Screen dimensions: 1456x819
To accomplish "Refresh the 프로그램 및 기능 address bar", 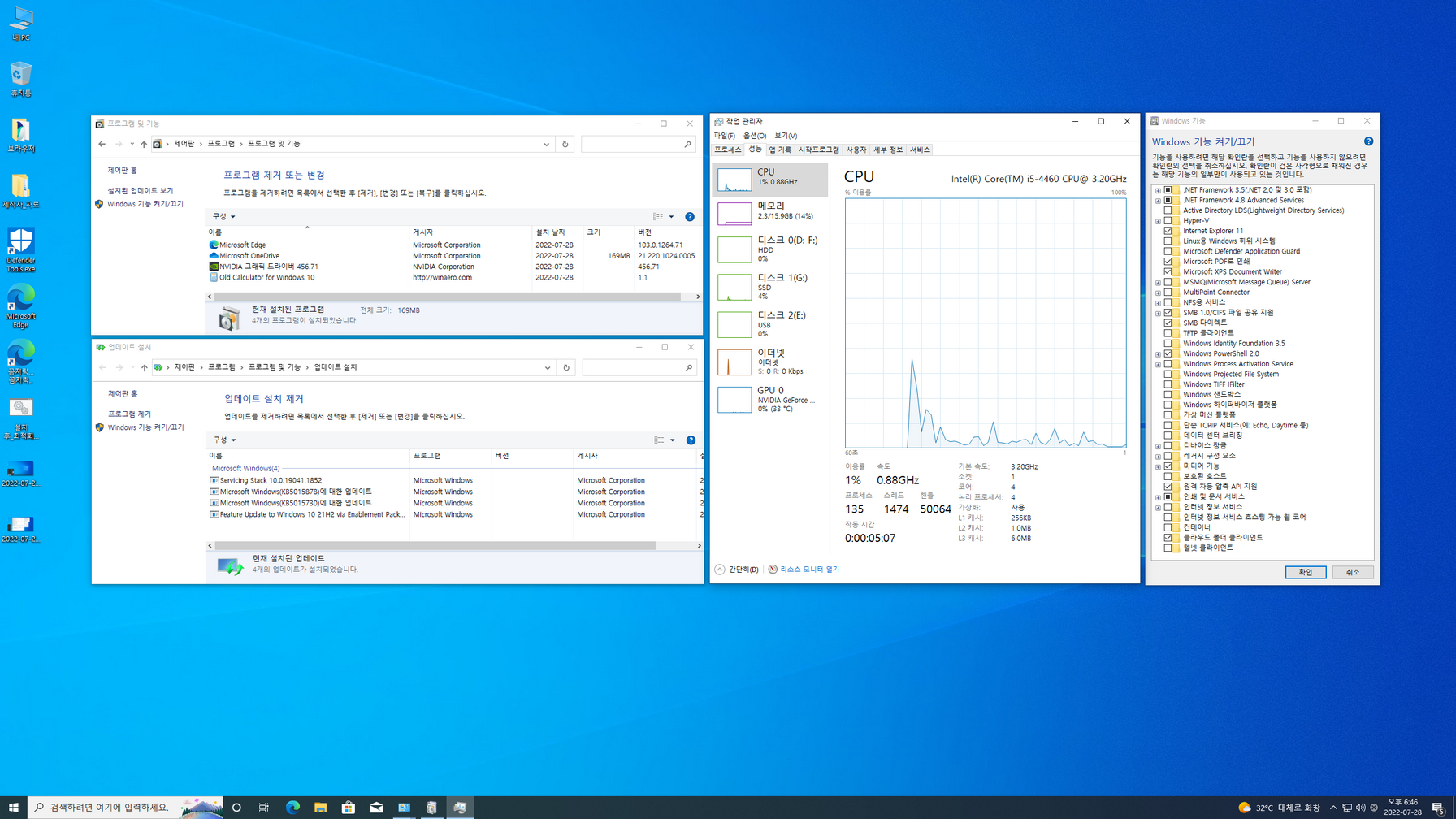I will pos(565,144).
